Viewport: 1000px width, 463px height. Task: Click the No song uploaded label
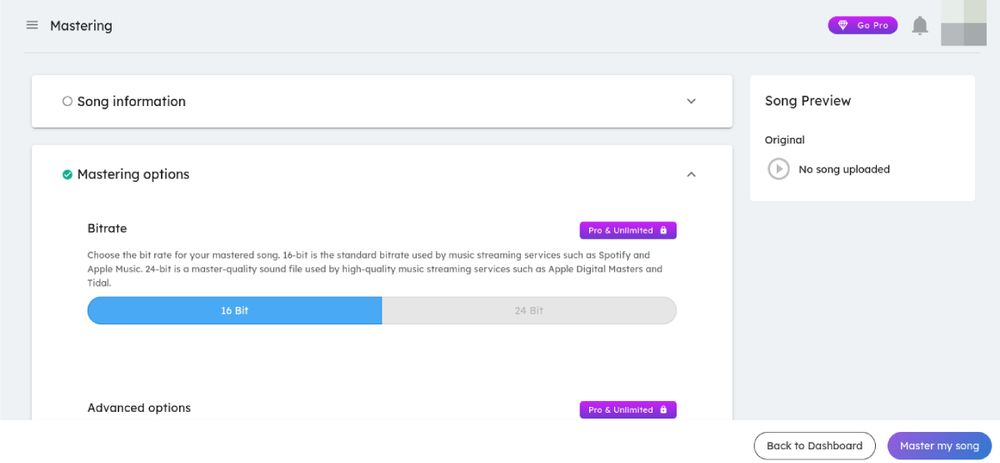844,169
